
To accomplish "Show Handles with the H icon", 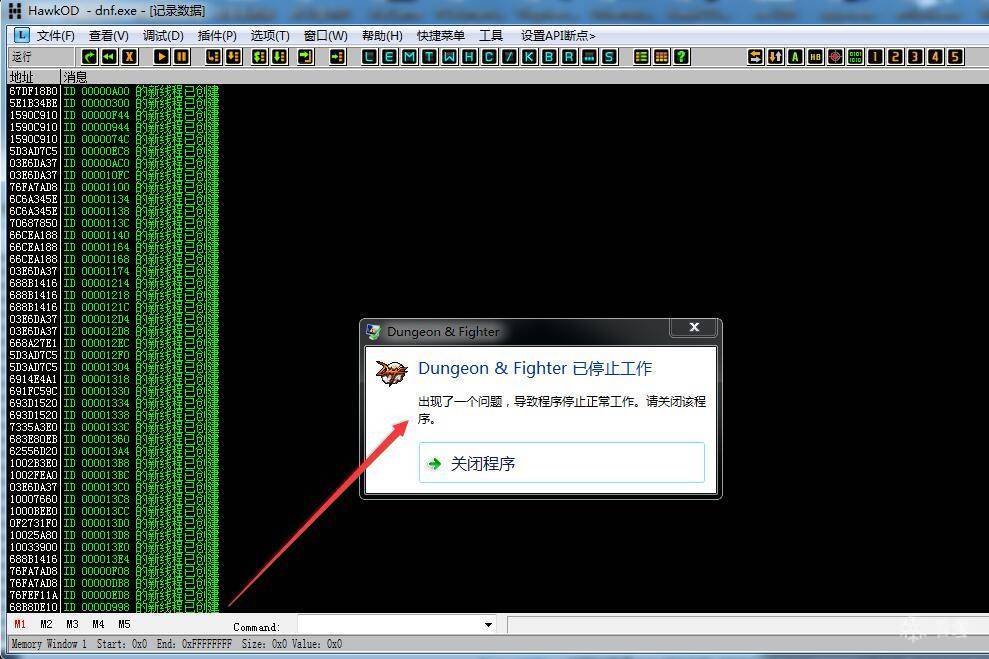I will (469, 57).
